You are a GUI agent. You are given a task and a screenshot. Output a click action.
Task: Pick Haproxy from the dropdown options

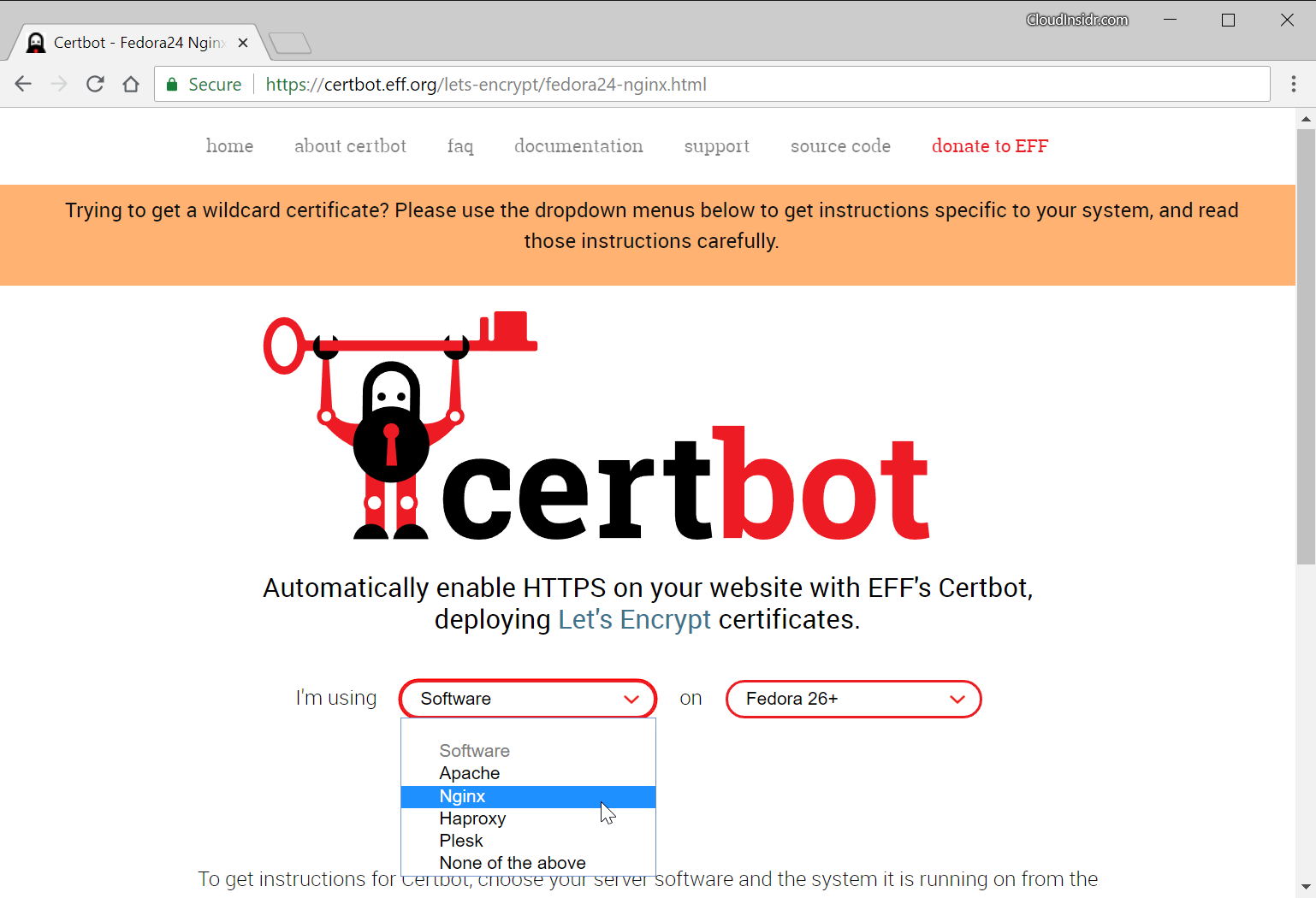pos(528,818)
